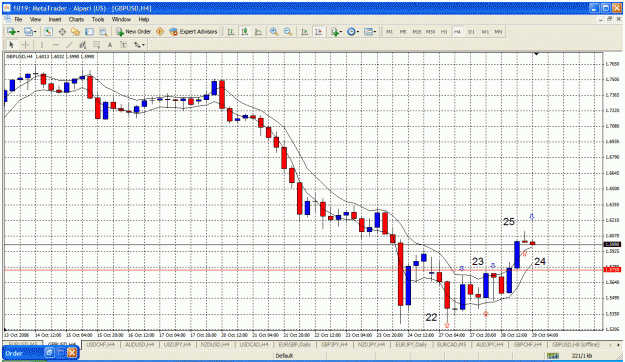The height and width of the screenshot is (362, 625).
Task: Select the Text tool A icon
Action: coord(110,45)
